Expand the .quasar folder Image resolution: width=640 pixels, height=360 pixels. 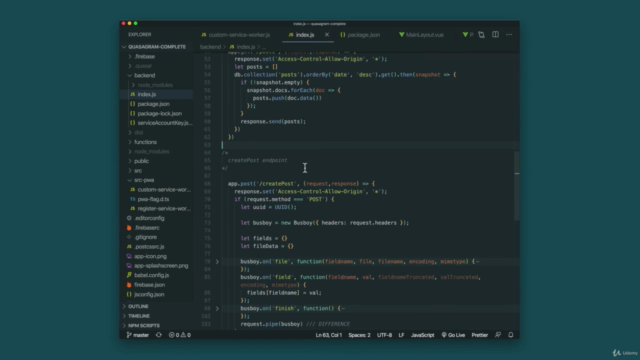(x=143, y=66)
